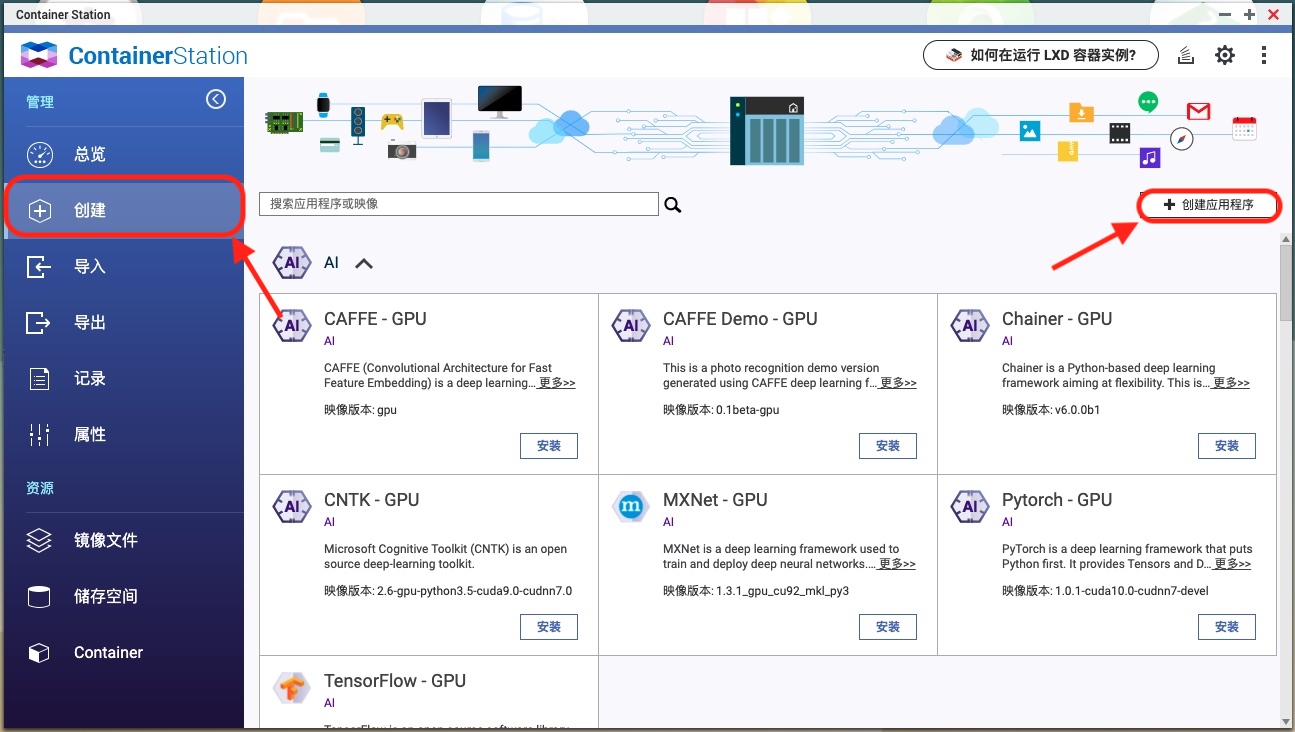Click the CAFFE Demo - GPU app icon
Image resolution: width=1295 pixels, height=732 pixels.
point(631,325)
